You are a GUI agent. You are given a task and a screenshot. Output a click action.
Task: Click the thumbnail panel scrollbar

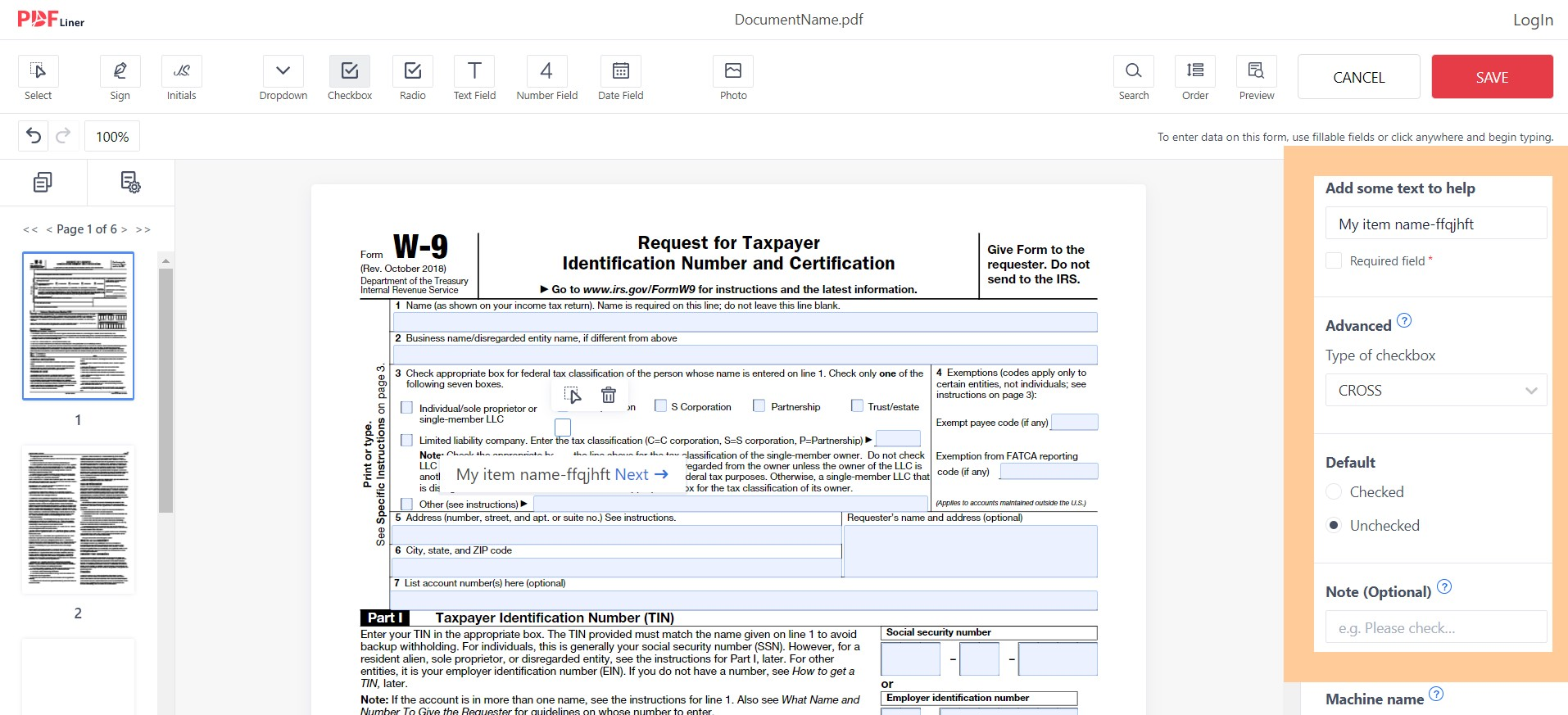[x=165, y=390]
